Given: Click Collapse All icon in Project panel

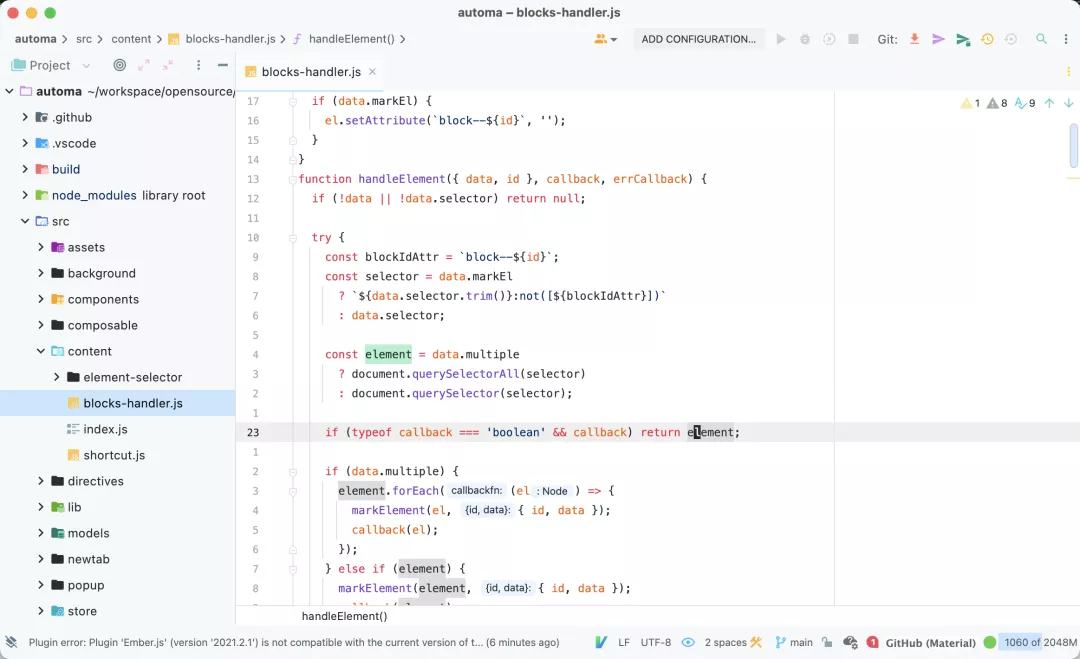Looking at the screenshot, I should (x=168, y=65).
